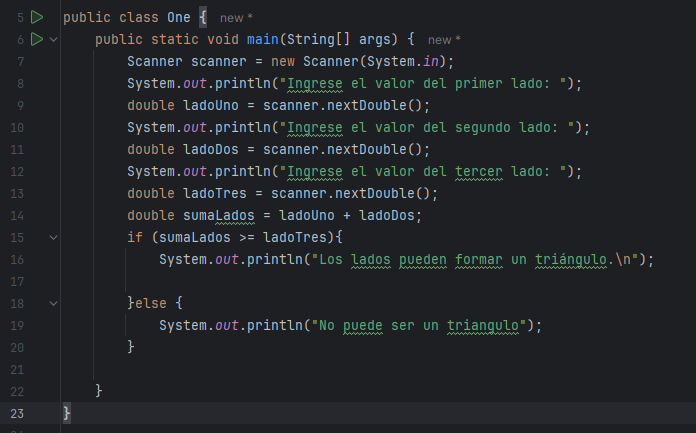
Task: Click the 'new *' hint beside class One
Action: pyautogui.click(x=236, y=18)
